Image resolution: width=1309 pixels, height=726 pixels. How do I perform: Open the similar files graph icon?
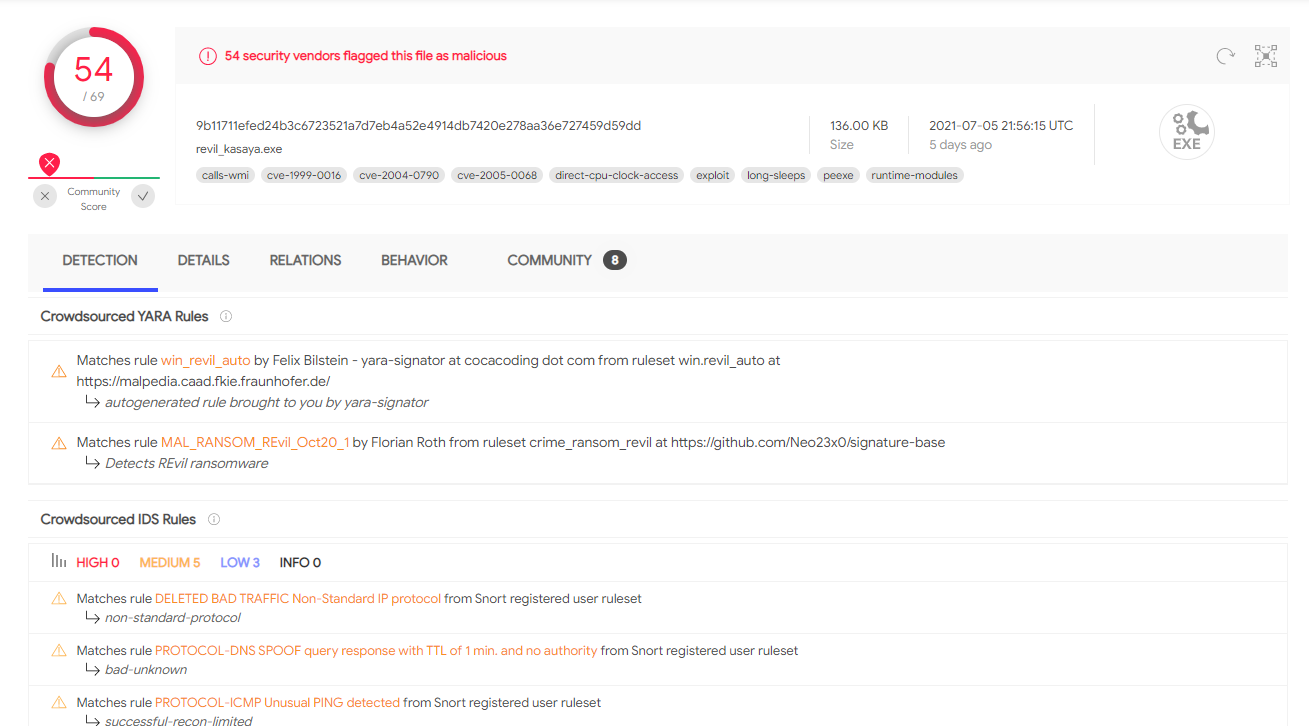point(1266,56)
